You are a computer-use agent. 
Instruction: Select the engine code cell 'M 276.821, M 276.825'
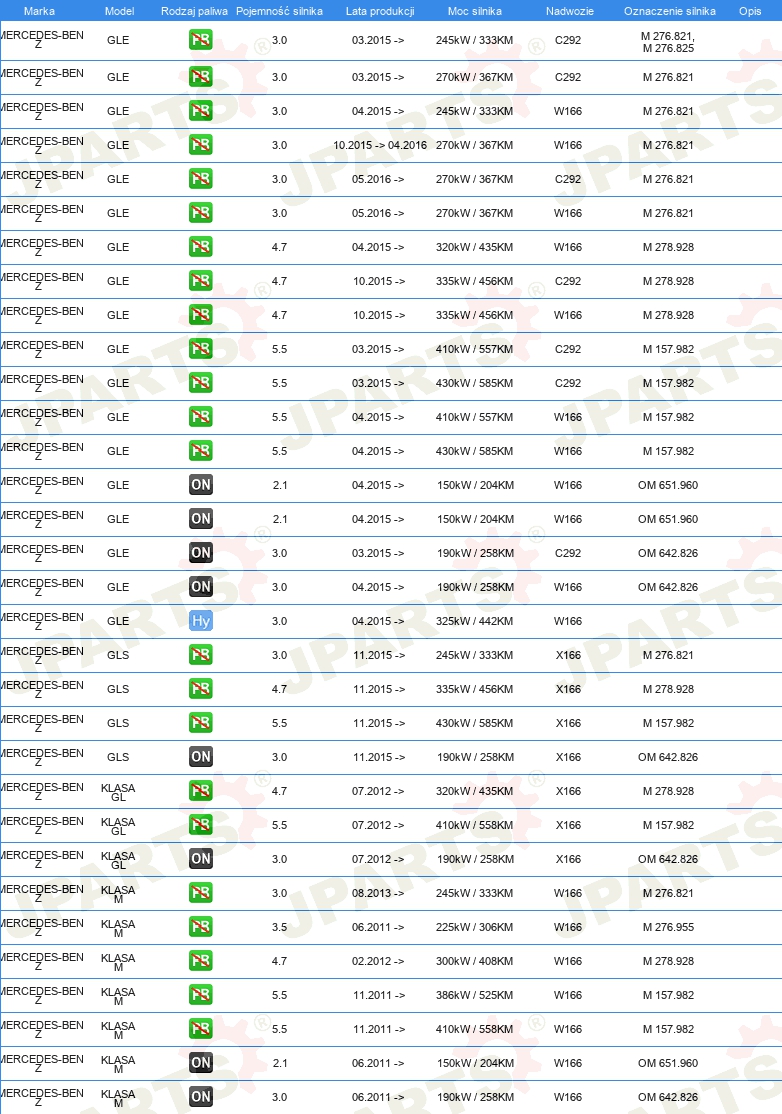coord(668,42)
